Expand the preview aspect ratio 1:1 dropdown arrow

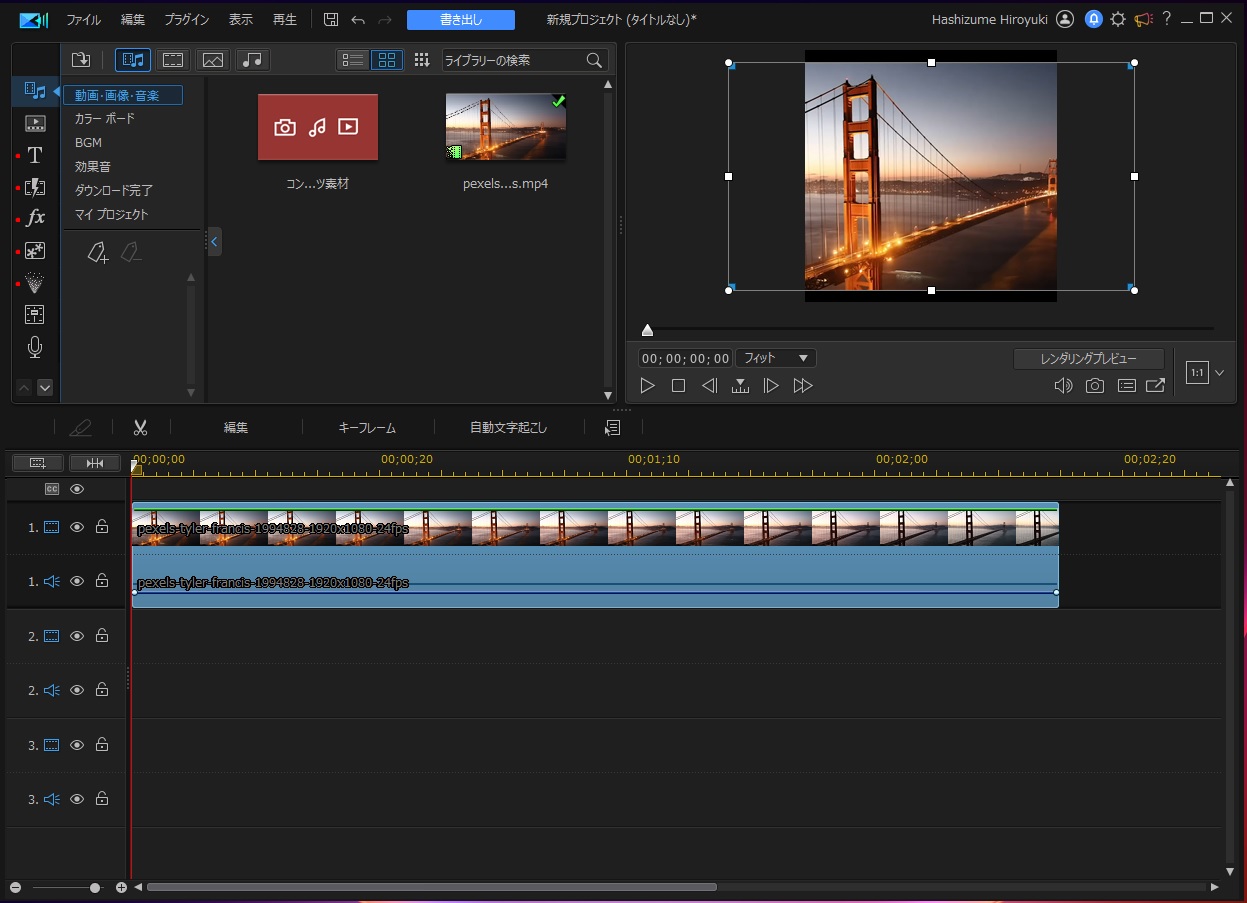pos(1219,373)
